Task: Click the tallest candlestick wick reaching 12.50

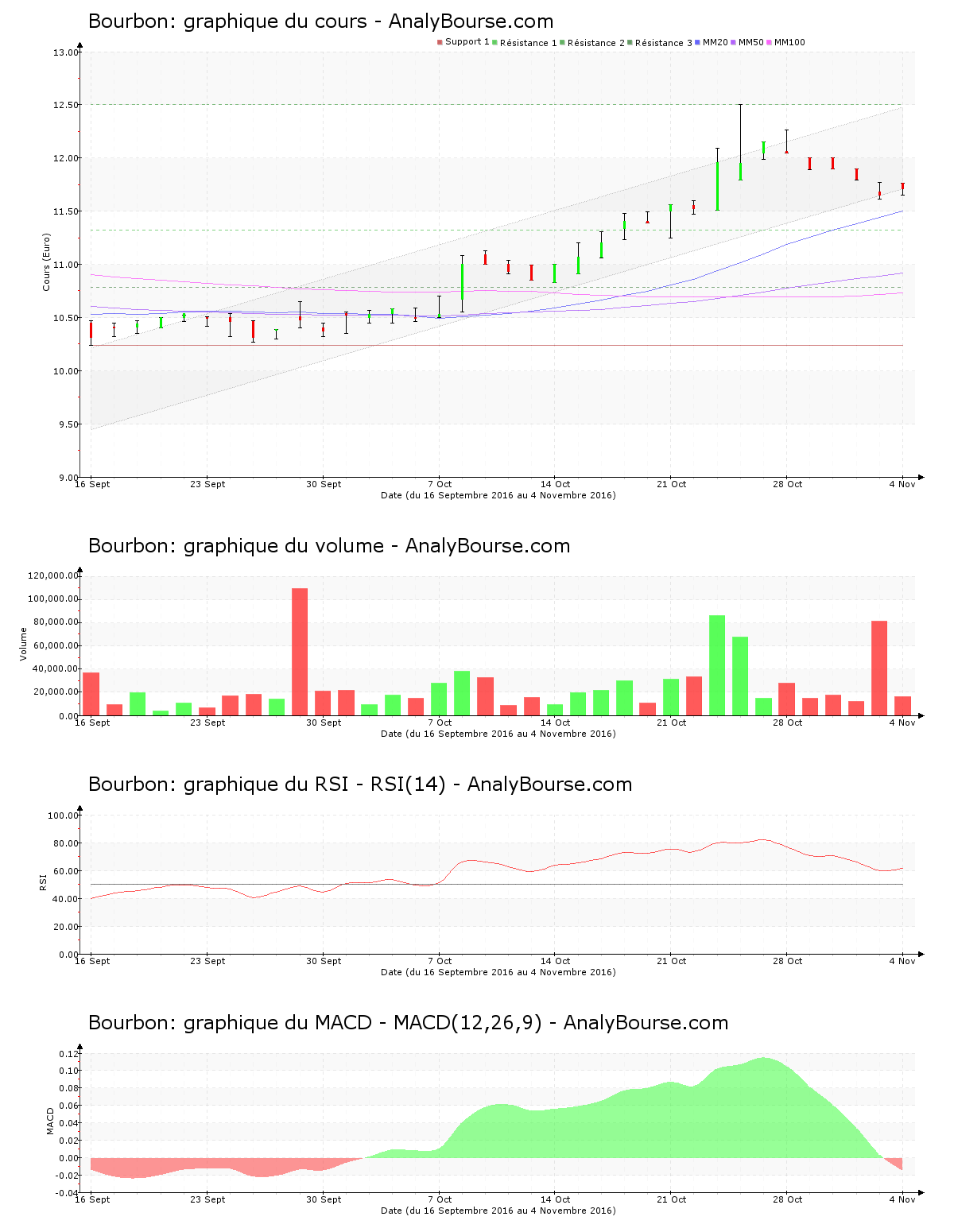Action: pyautogui.click(x=740, y=142)
